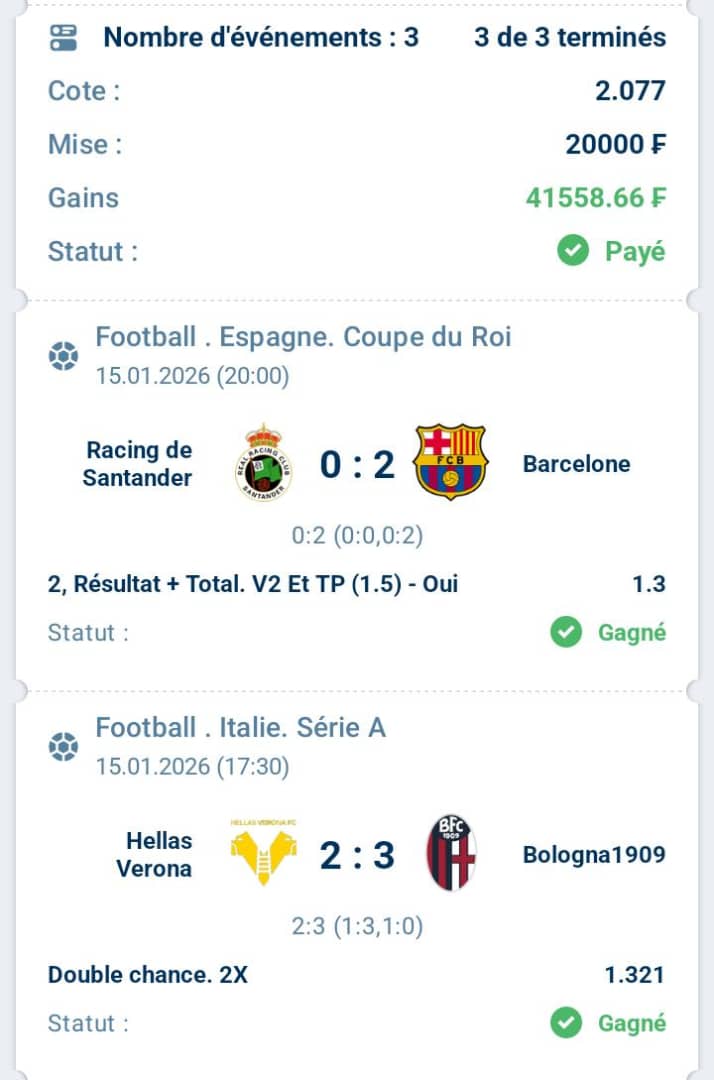Click the 0 : 2 match score
The image size is (714, 1080).
357,465
